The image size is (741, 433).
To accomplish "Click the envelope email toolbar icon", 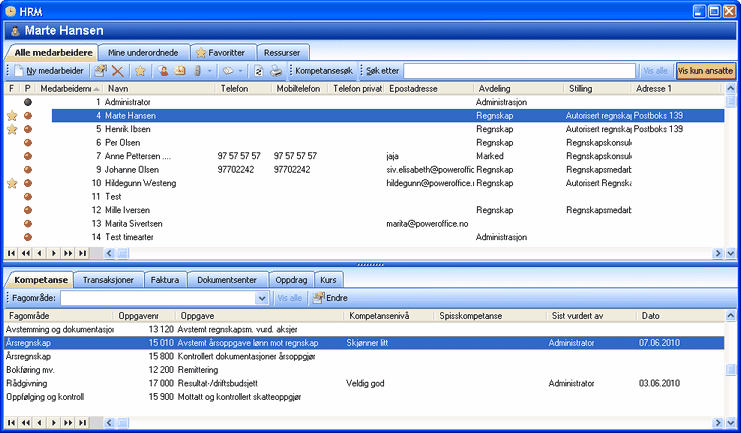I will [x=180, y=71].
